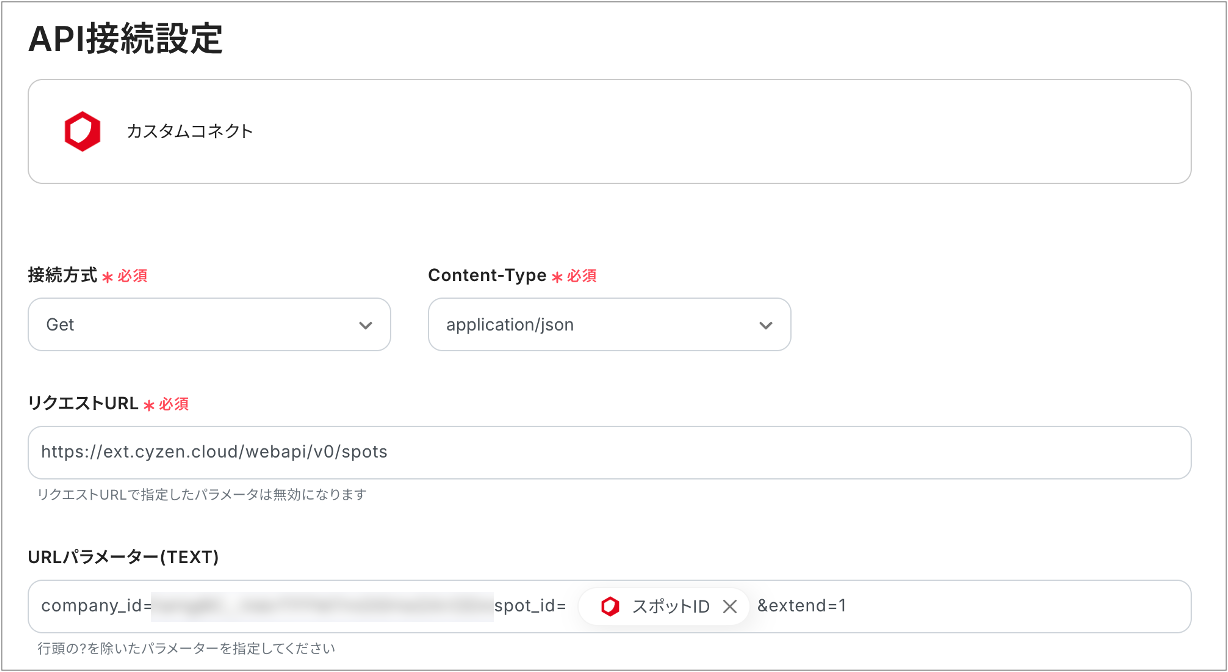Open the 接続方式 dropdown showing Get

(x=209, y=325)
